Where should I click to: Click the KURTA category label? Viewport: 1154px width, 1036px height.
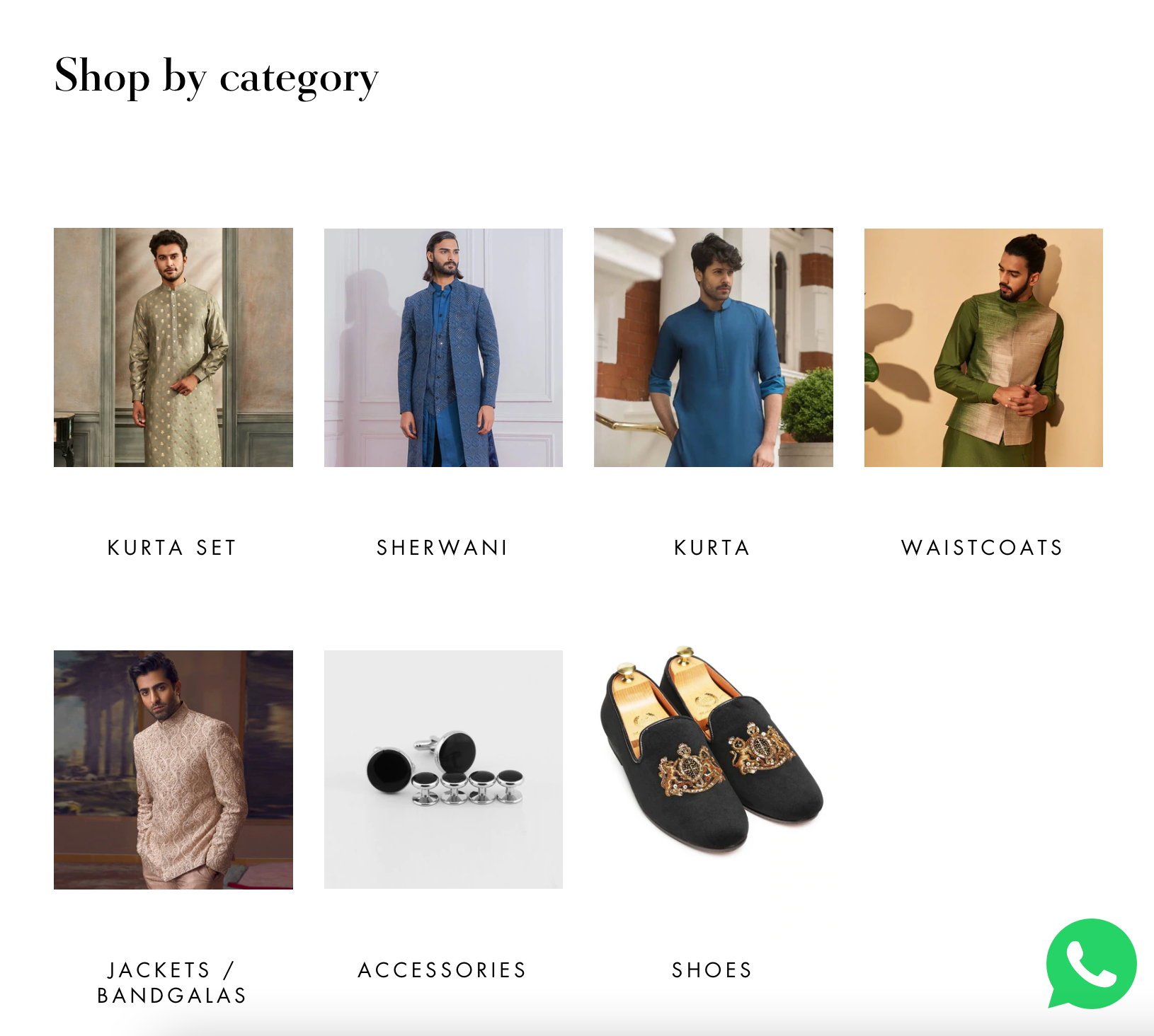point(712,548)
